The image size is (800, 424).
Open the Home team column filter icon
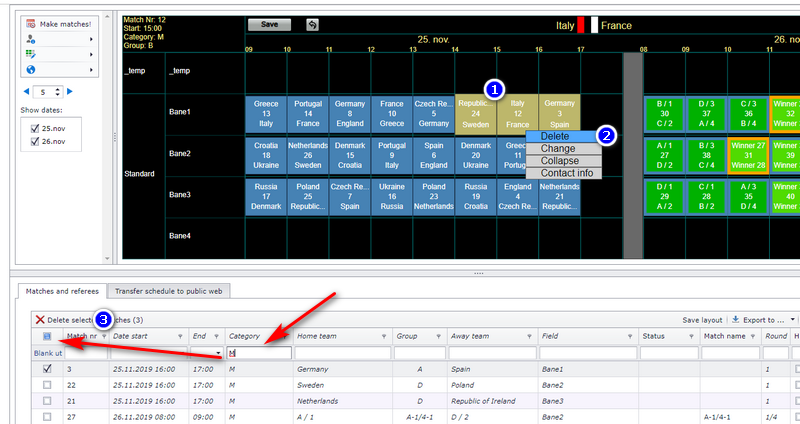pos(384,337)
